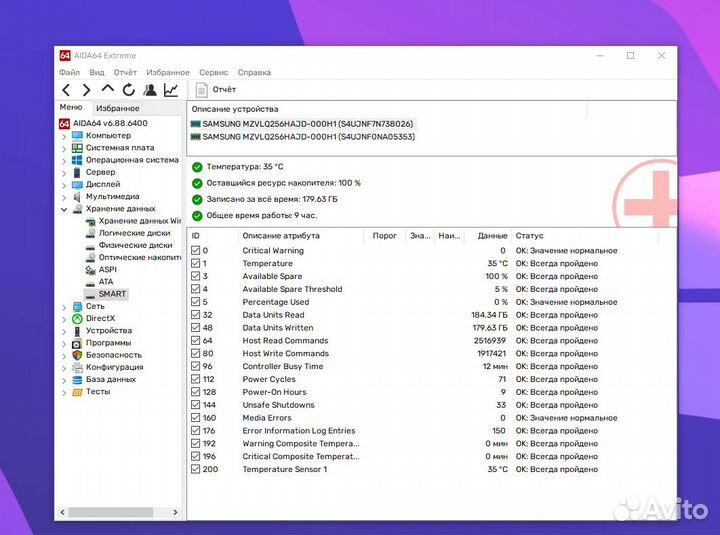Switch to the Меню sidebar tab
The height and width of the screenshot is (535, 720).
(71, 107)
